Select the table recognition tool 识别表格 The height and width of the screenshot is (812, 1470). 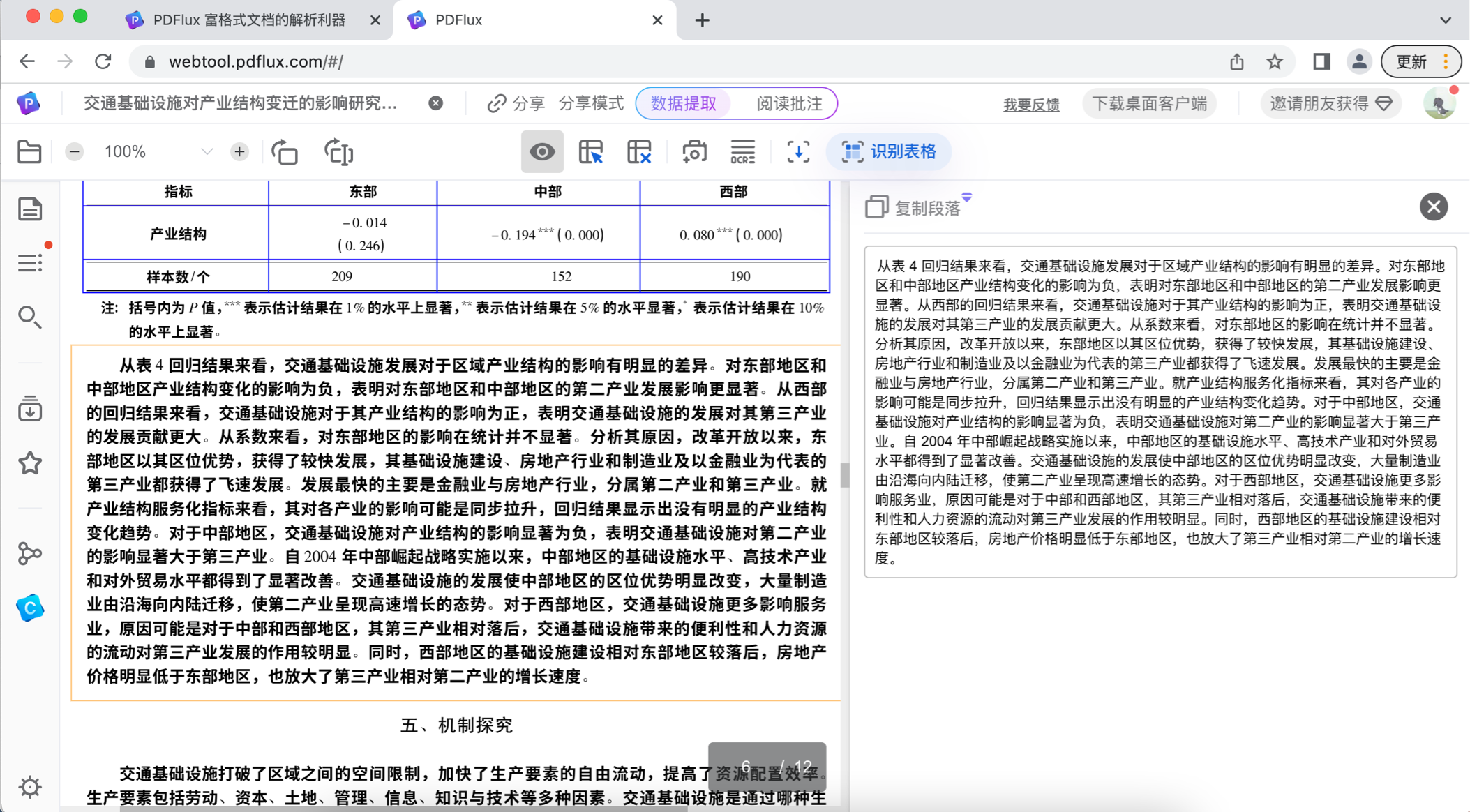click(x=888, y=151)
